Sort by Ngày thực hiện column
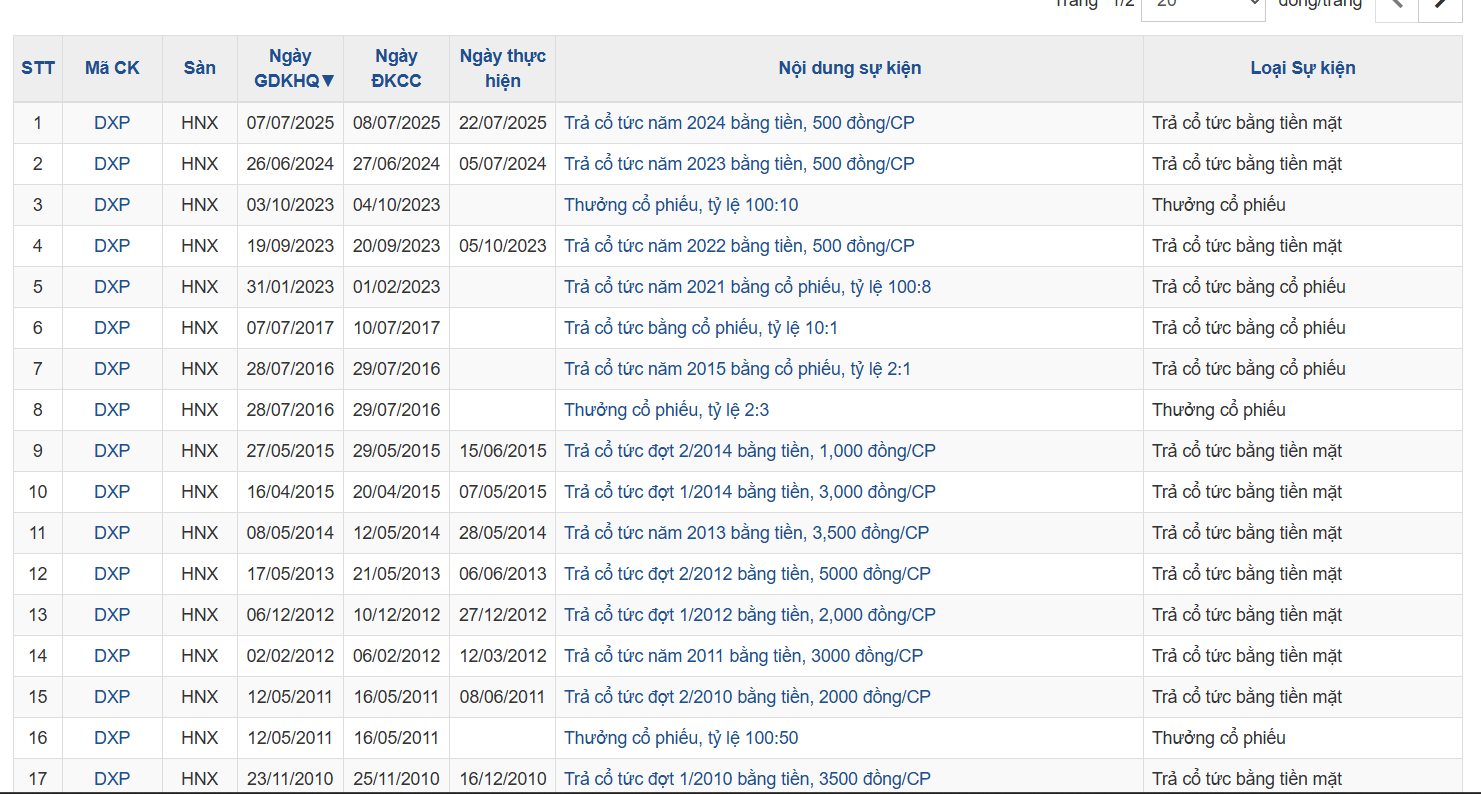The width and height of the screenshot is (1481, 794). click(x=502, y=68)
